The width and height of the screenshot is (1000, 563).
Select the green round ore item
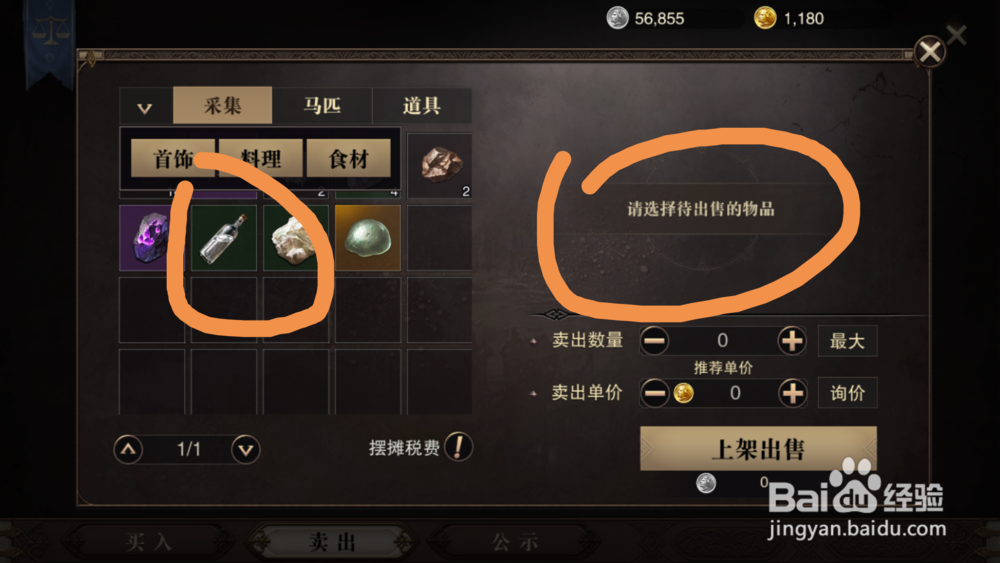pos(368,238)
